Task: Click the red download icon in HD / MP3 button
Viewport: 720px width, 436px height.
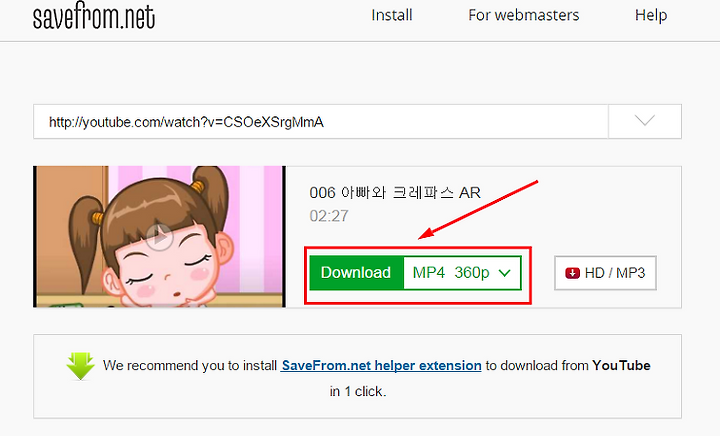Action: 572,273
